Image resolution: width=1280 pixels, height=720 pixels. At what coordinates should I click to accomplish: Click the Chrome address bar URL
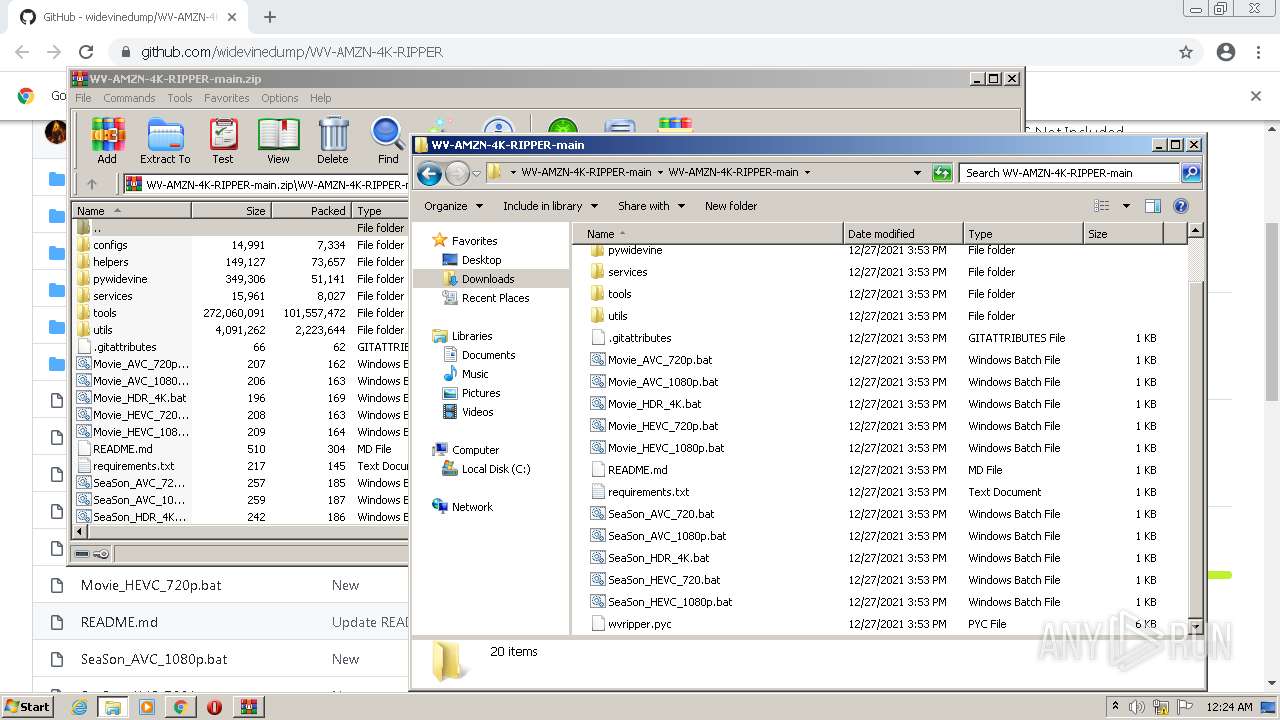[291, 52]
